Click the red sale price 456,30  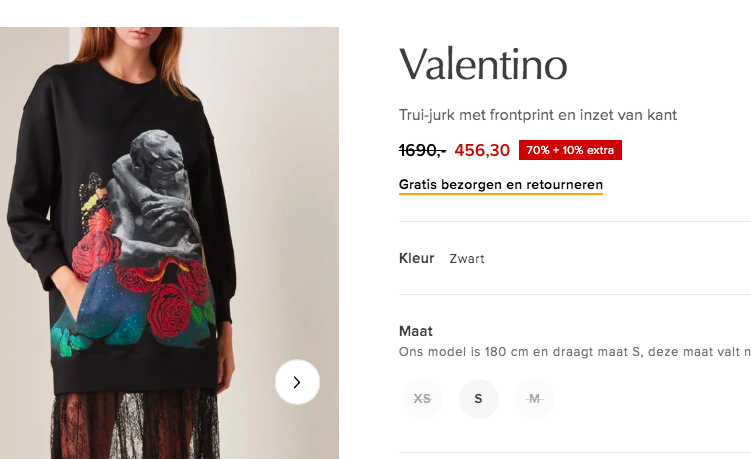[482, 150]
